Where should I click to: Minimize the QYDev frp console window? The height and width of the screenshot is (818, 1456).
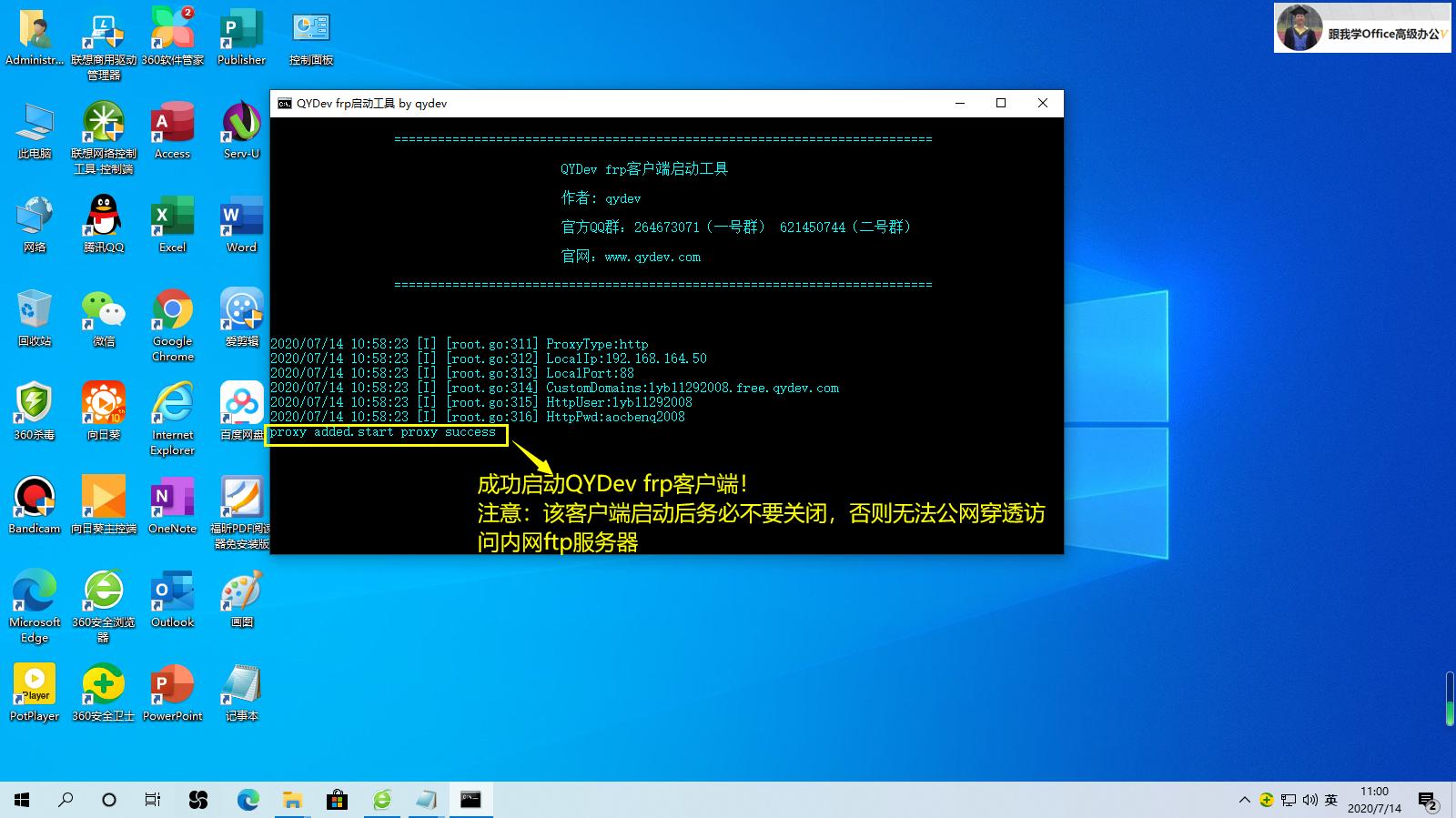click(959, 104)
